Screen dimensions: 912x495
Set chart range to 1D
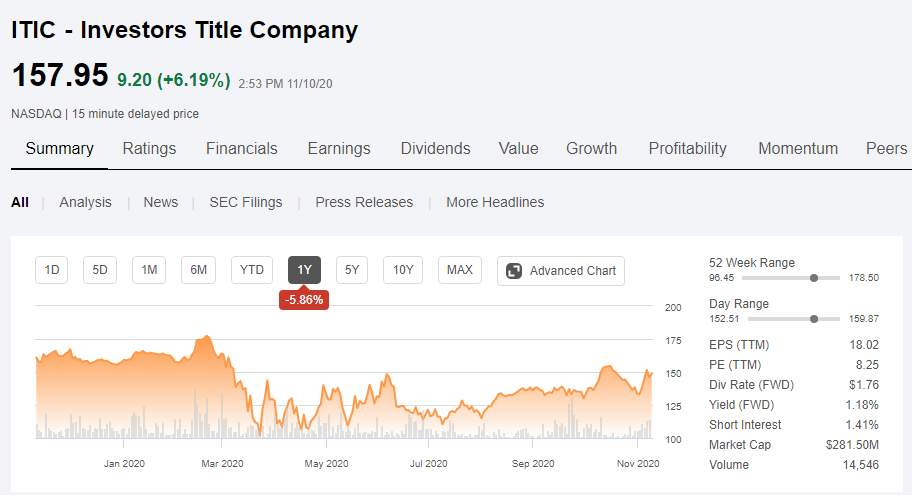(52, 270)
